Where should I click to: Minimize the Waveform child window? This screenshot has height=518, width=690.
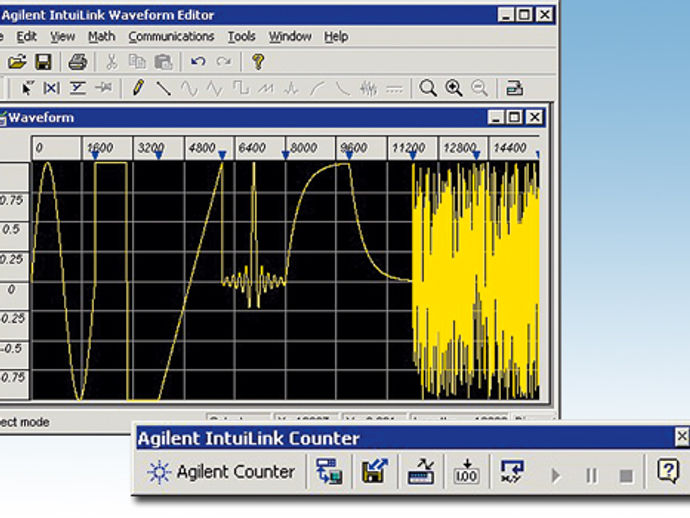tap(496, 118)
